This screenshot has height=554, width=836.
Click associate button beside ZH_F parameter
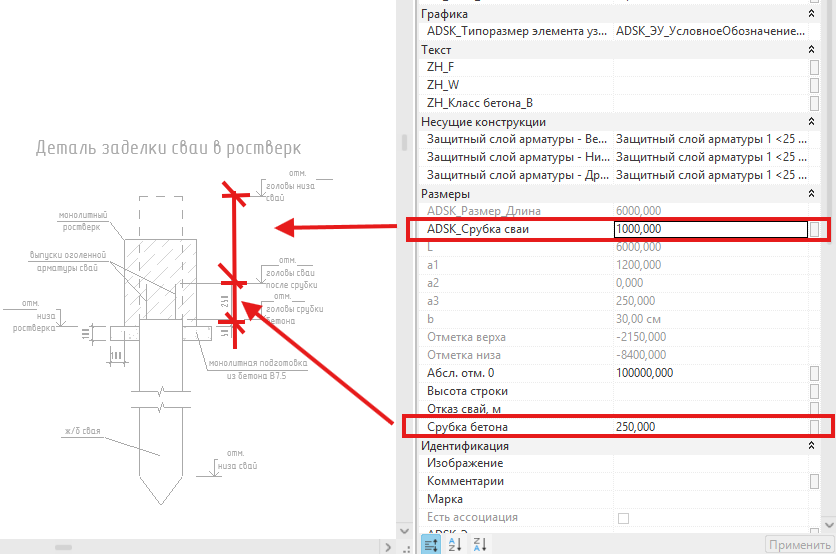[x=814, y=67]
